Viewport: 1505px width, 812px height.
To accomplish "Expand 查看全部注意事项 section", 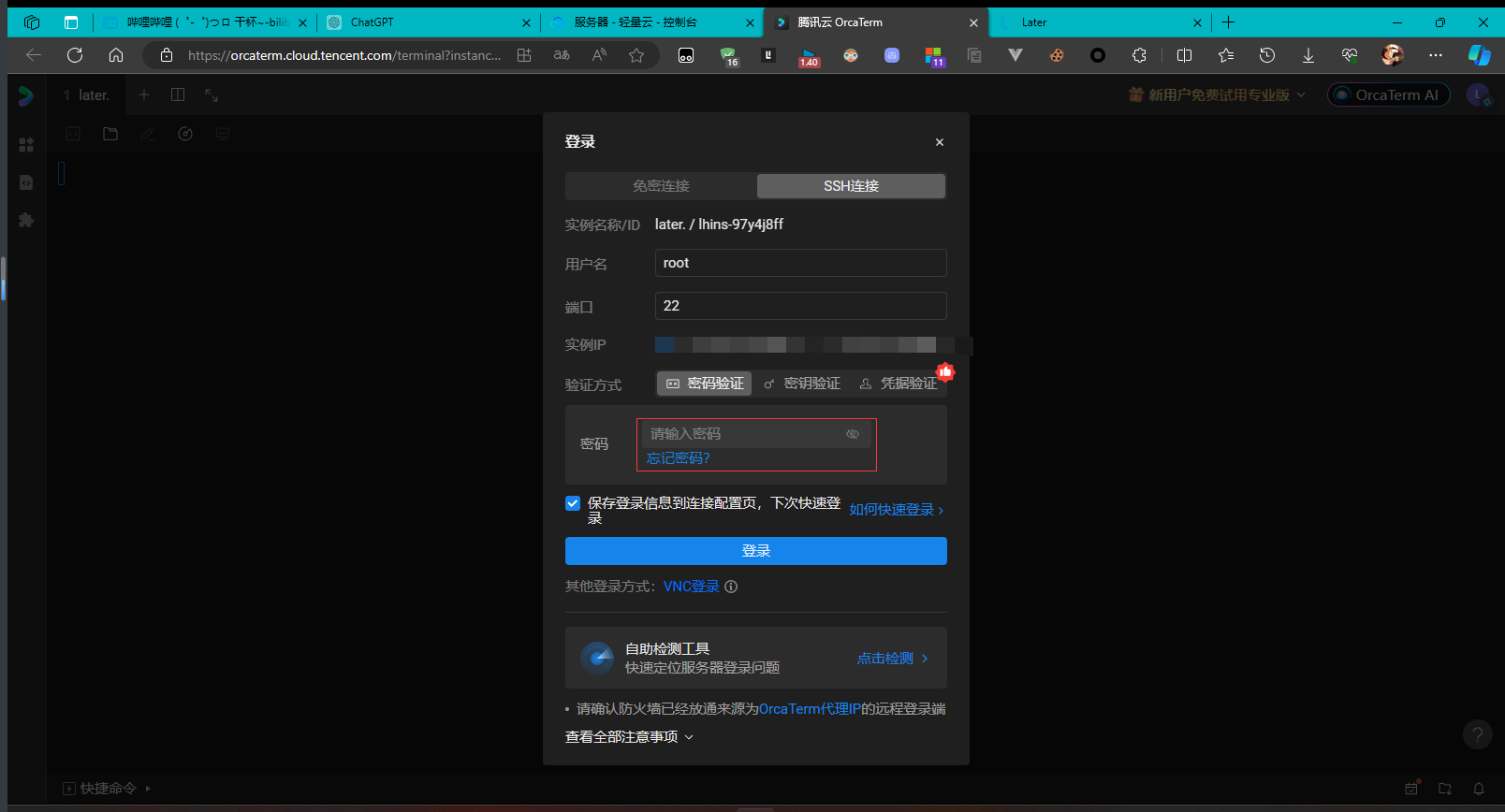I will [629, 737].
